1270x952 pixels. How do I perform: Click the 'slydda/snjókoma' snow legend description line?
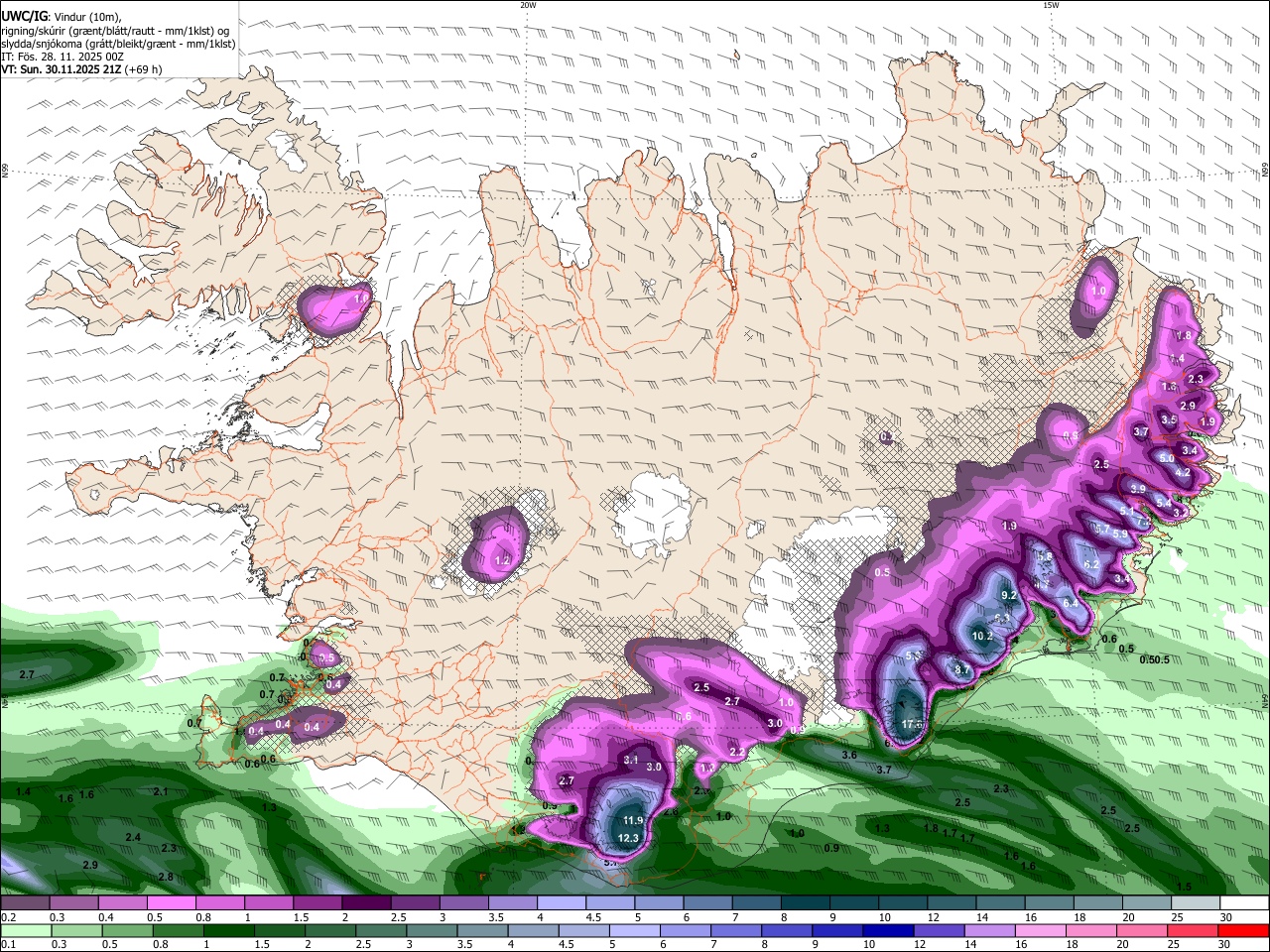pyautogui.click(x=118, y=44)
